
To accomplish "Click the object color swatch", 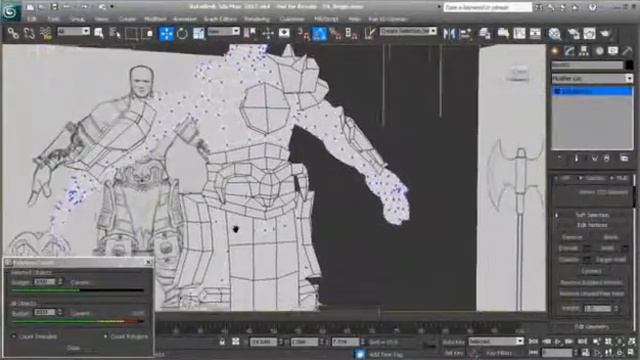I will tap(629, 64).
